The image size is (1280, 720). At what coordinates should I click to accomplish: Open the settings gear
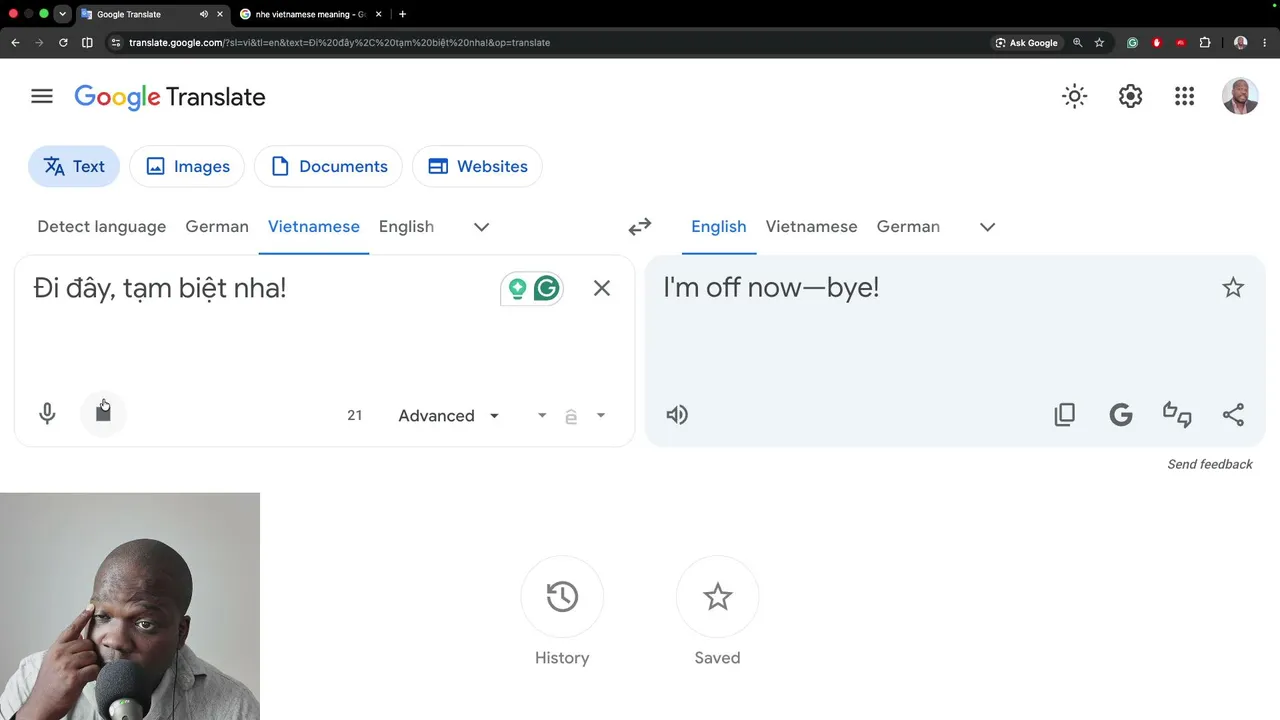tap(1130, 96)
